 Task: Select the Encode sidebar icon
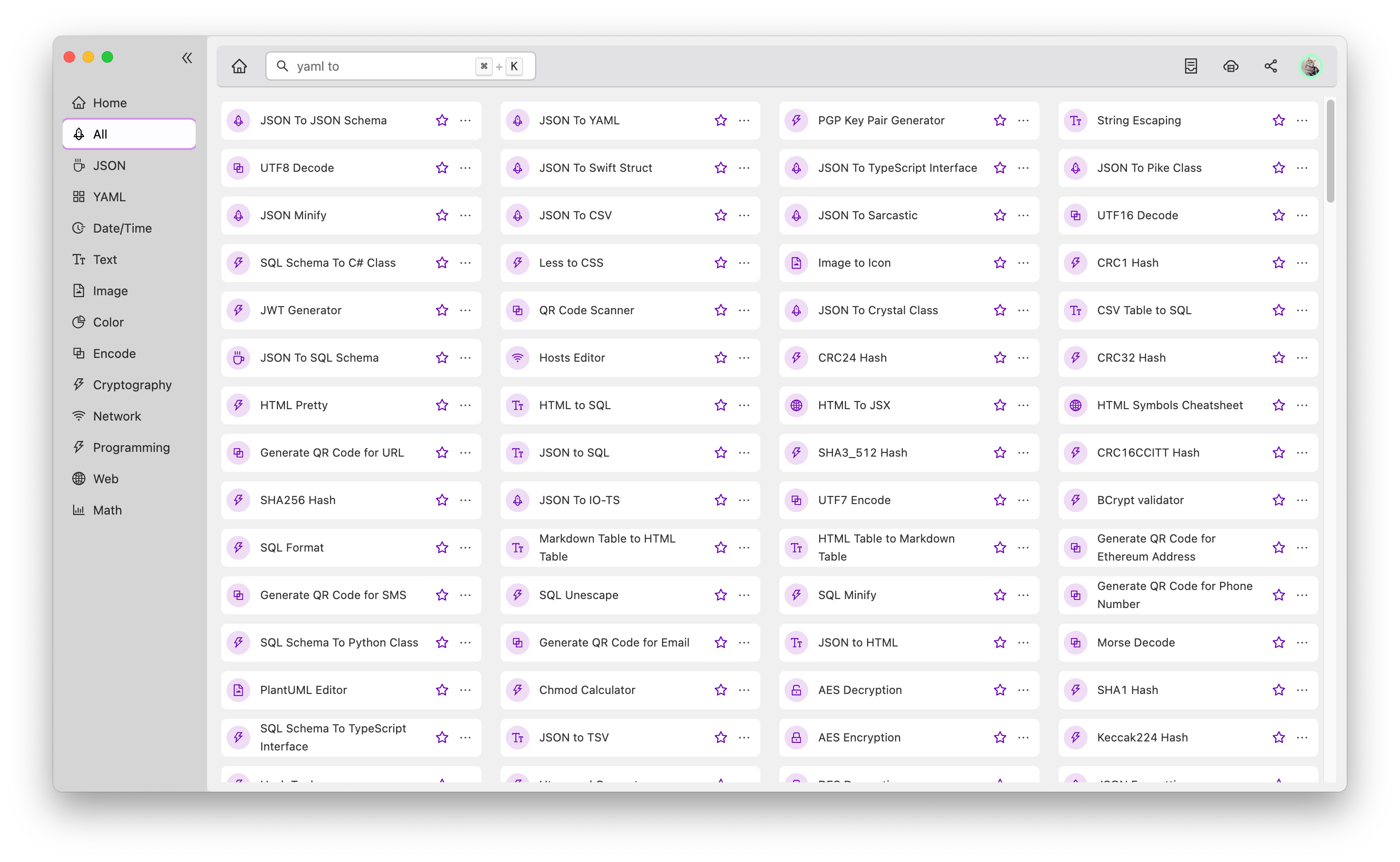79,354
